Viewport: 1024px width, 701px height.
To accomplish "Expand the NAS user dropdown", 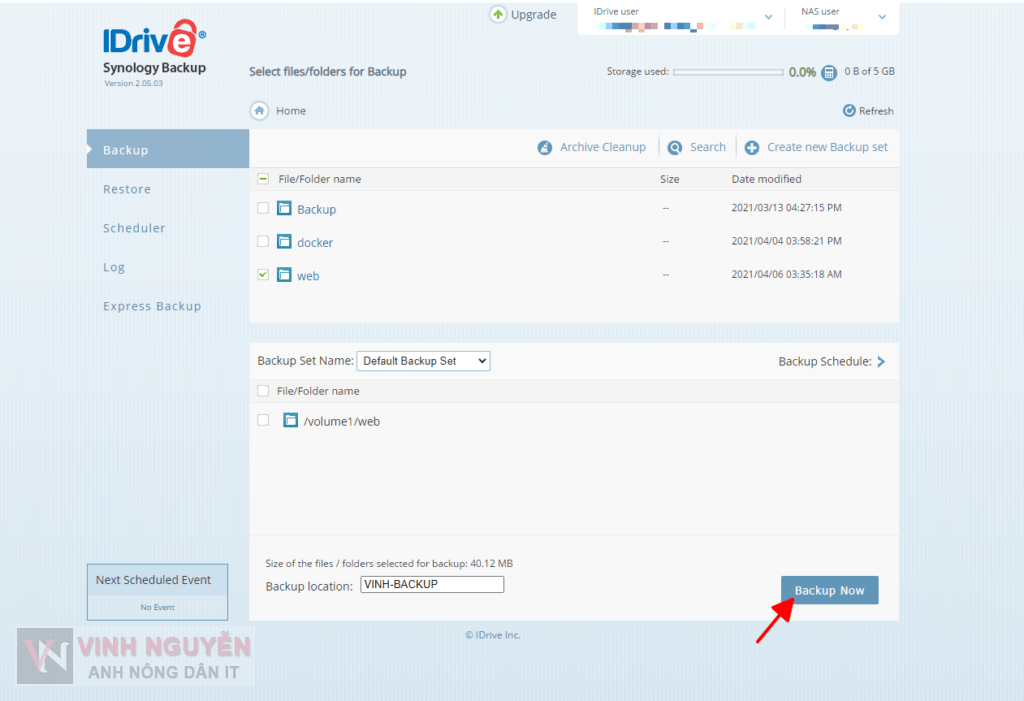I will [x=882, y=17].
